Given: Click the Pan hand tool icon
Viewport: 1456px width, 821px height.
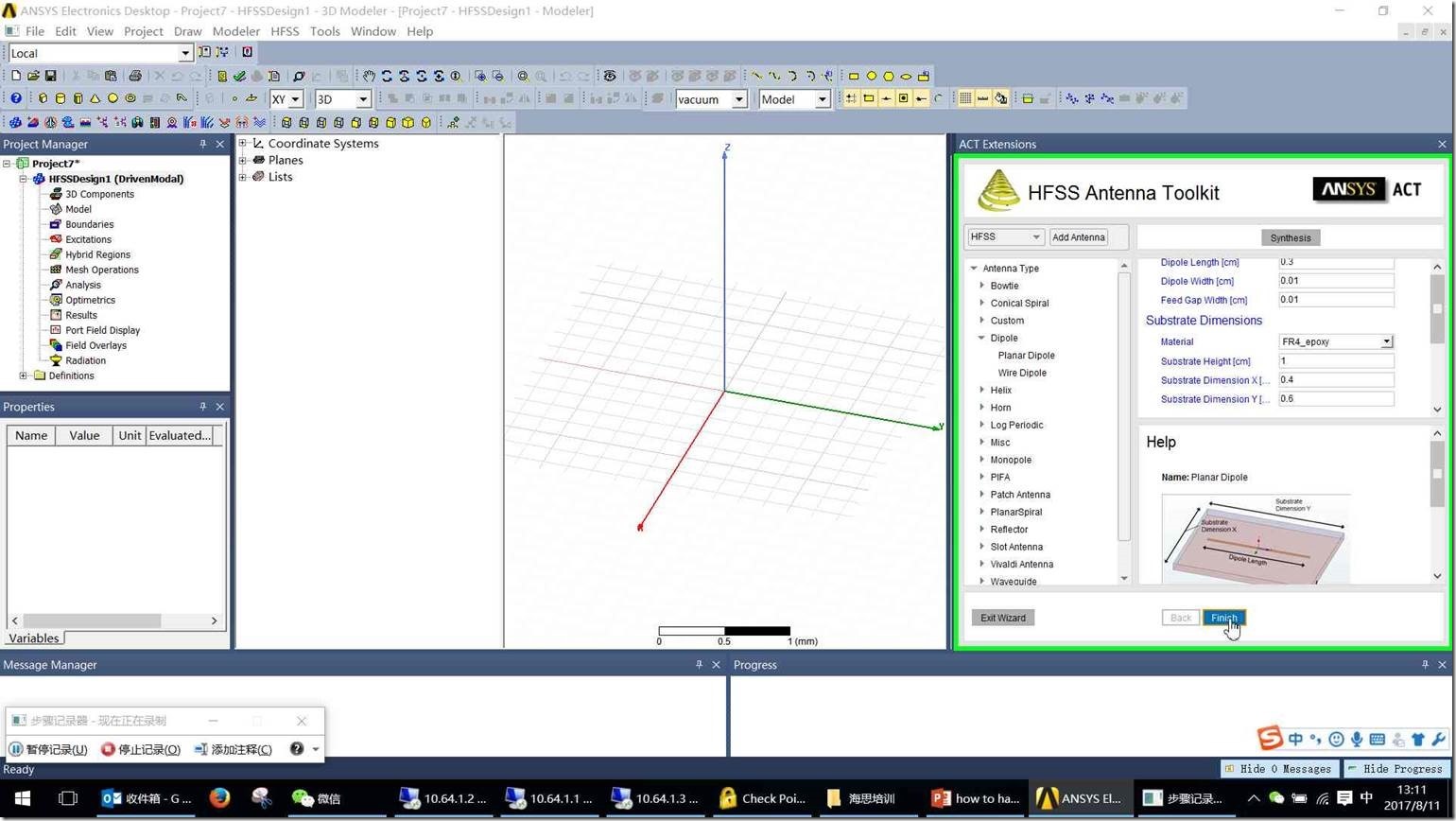Looking at the screenshot, I should [x=369, y=76].
